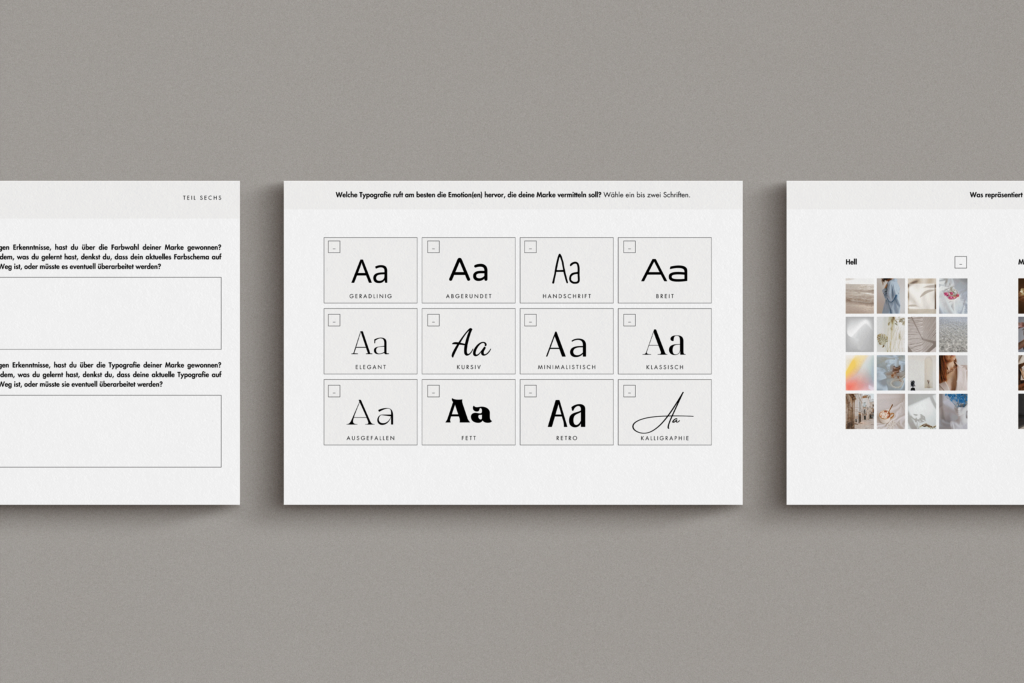Select the Aa sample above Abgerundet
Screen dimensions: 1024x683
point(468,270)
